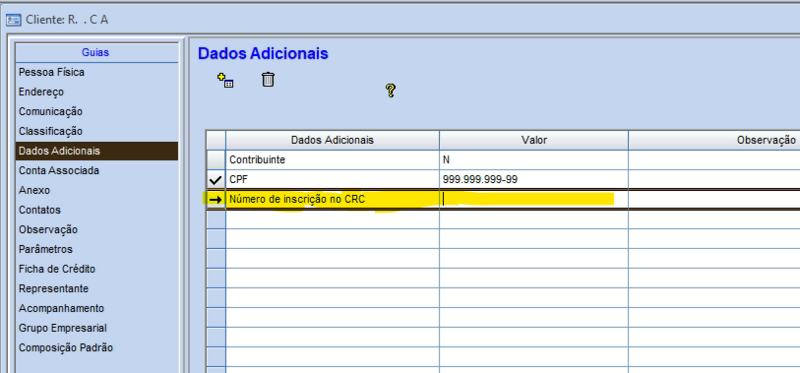Click the Dados Adicionais column header

332,140
